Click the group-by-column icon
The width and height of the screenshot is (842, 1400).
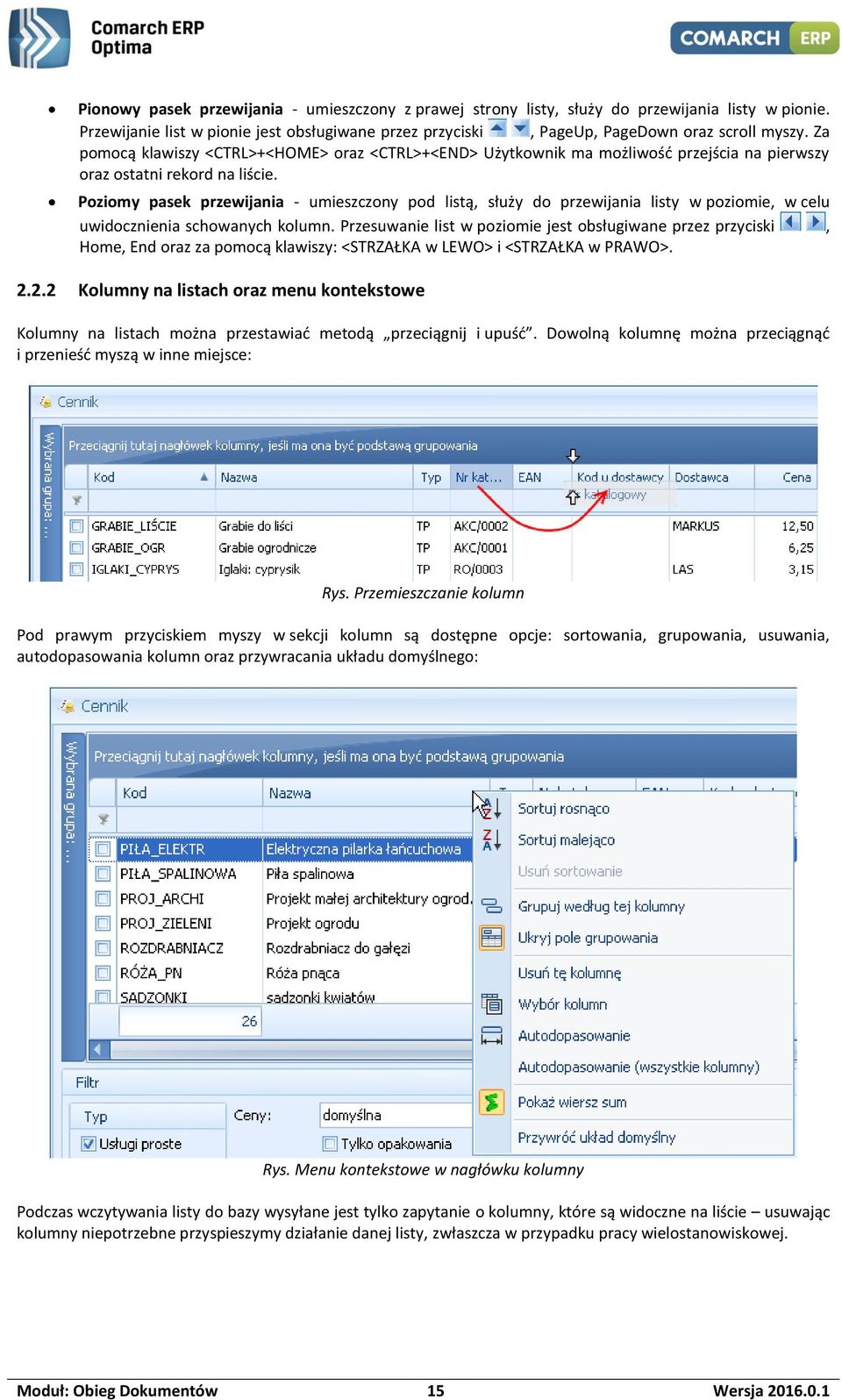point(492,906)
